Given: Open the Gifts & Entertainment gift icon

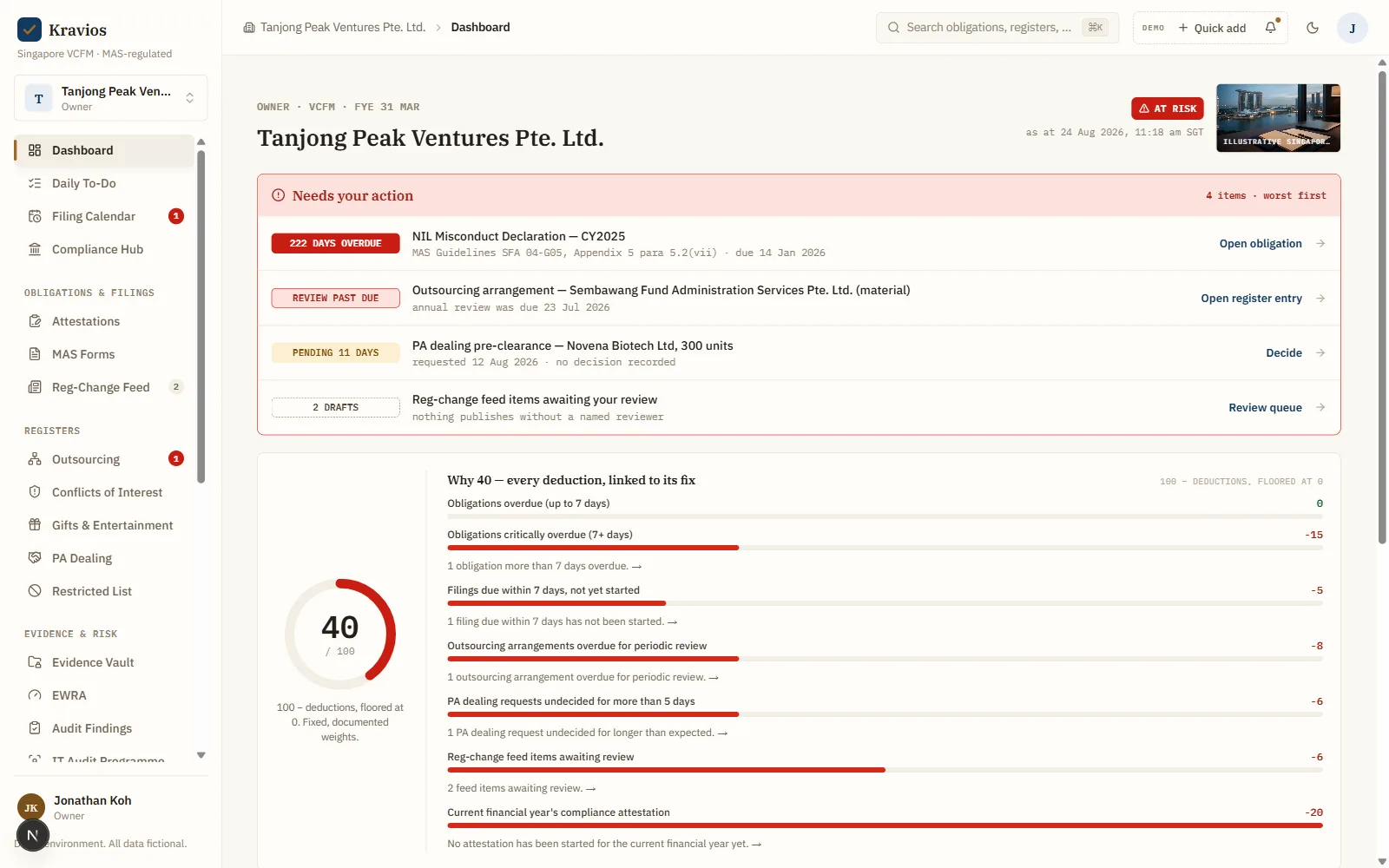Looking at the screenshot, I should [x=35, y=525].
